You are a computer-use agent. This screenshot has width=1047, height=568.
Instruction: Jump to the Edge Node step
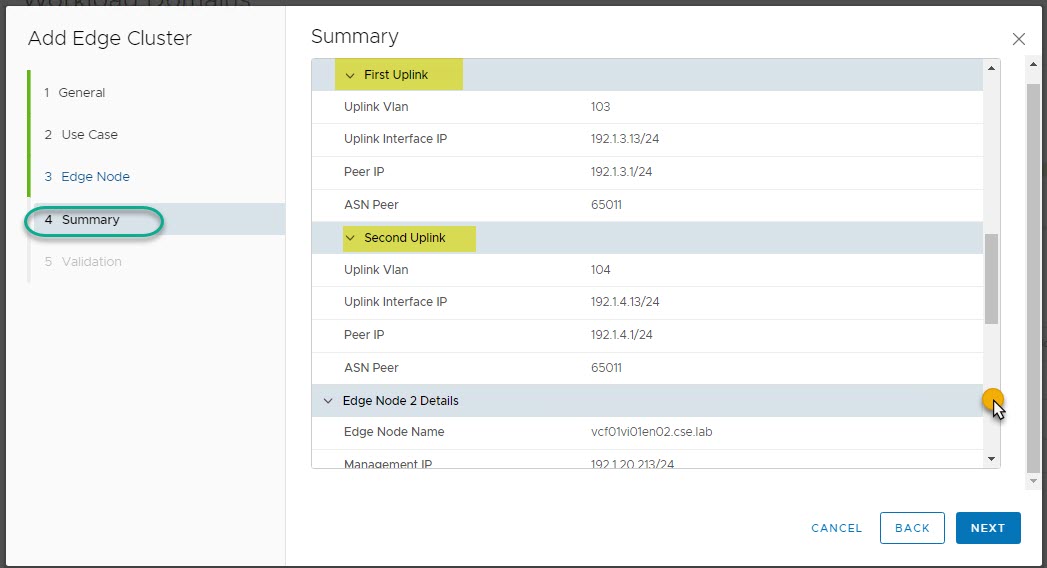click(95, 177)
